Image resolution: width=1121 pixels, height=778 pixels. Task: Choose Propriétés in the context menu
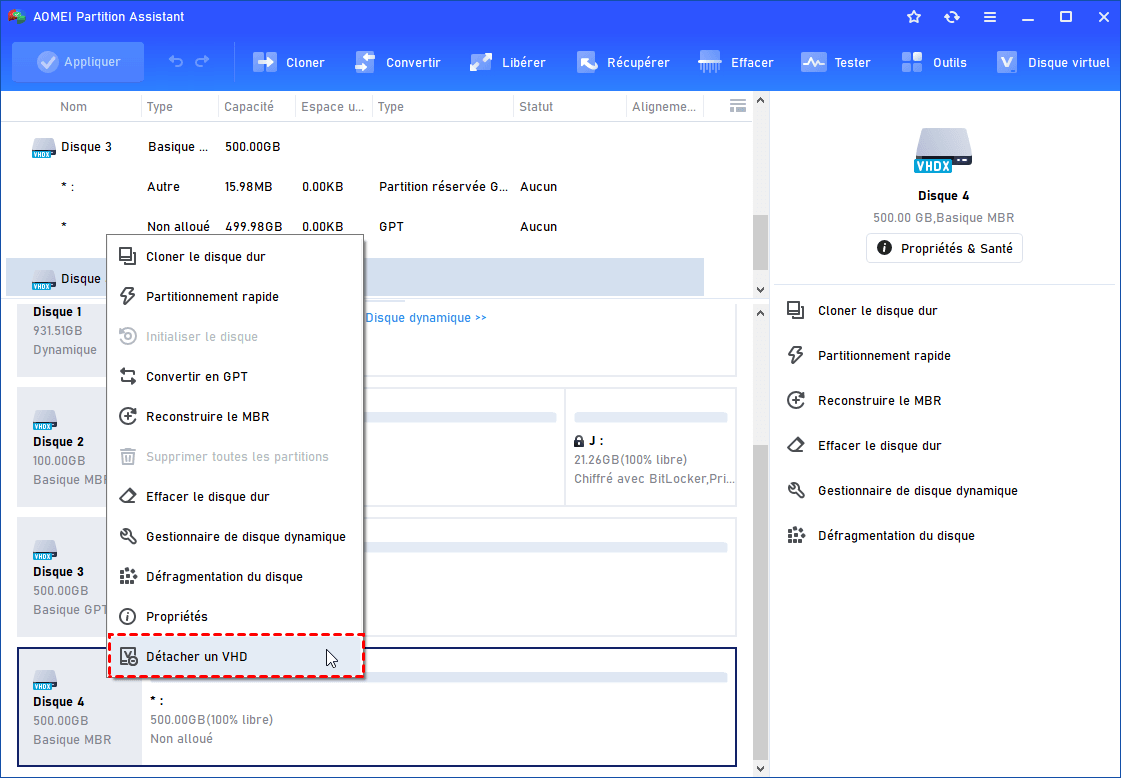pyautogui.click(x=235, y=617)
